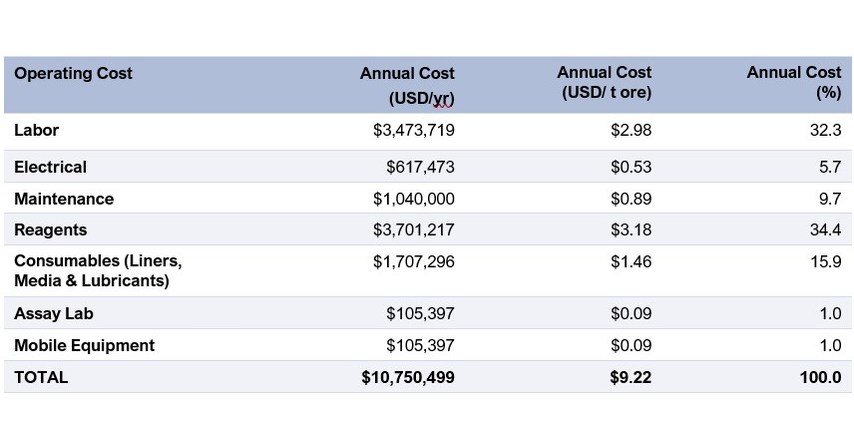Select the 100.0 total percentage cell

(820, 377)
